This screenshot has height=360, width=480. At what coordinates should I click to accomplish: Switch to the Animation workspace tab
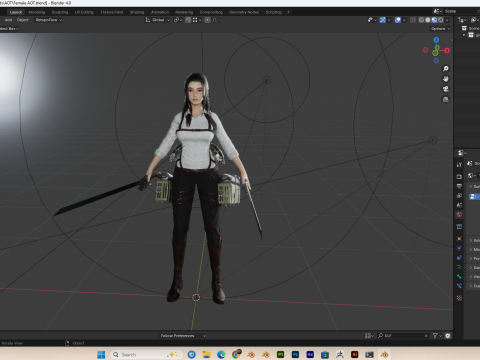[160, 12]
